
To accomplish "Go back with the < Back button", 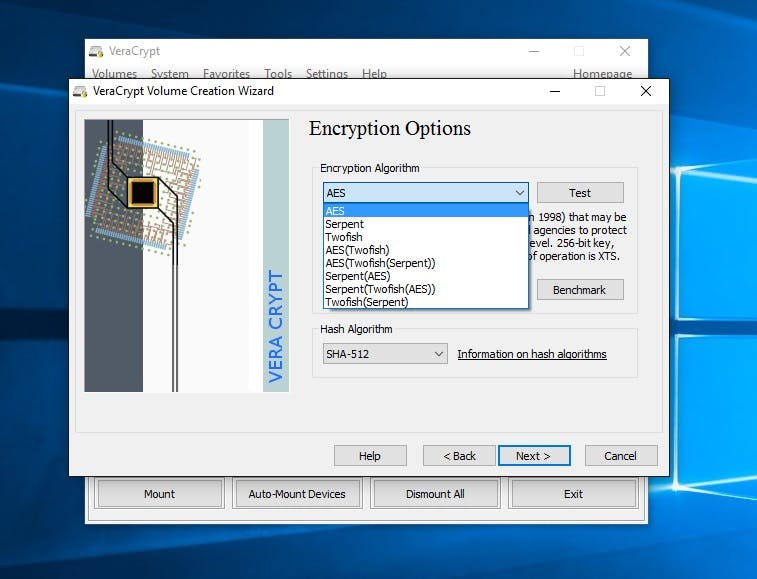I will coord(459,456).
